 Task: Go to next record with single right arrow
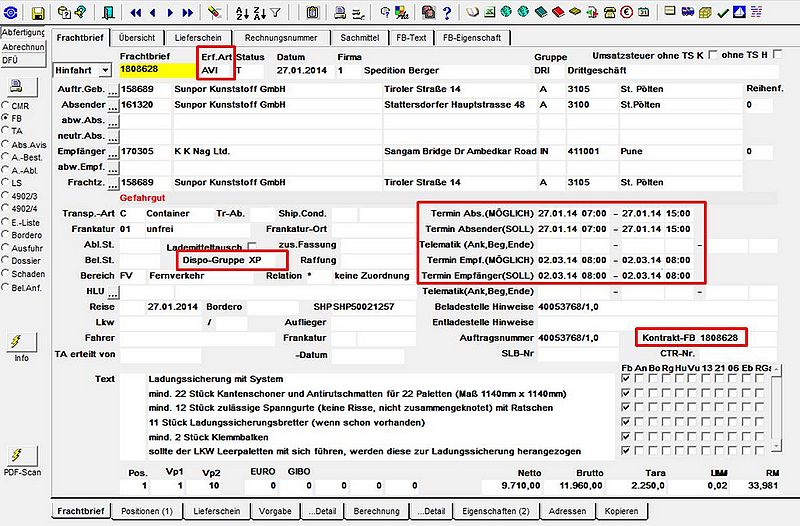(x=170, y=13)
